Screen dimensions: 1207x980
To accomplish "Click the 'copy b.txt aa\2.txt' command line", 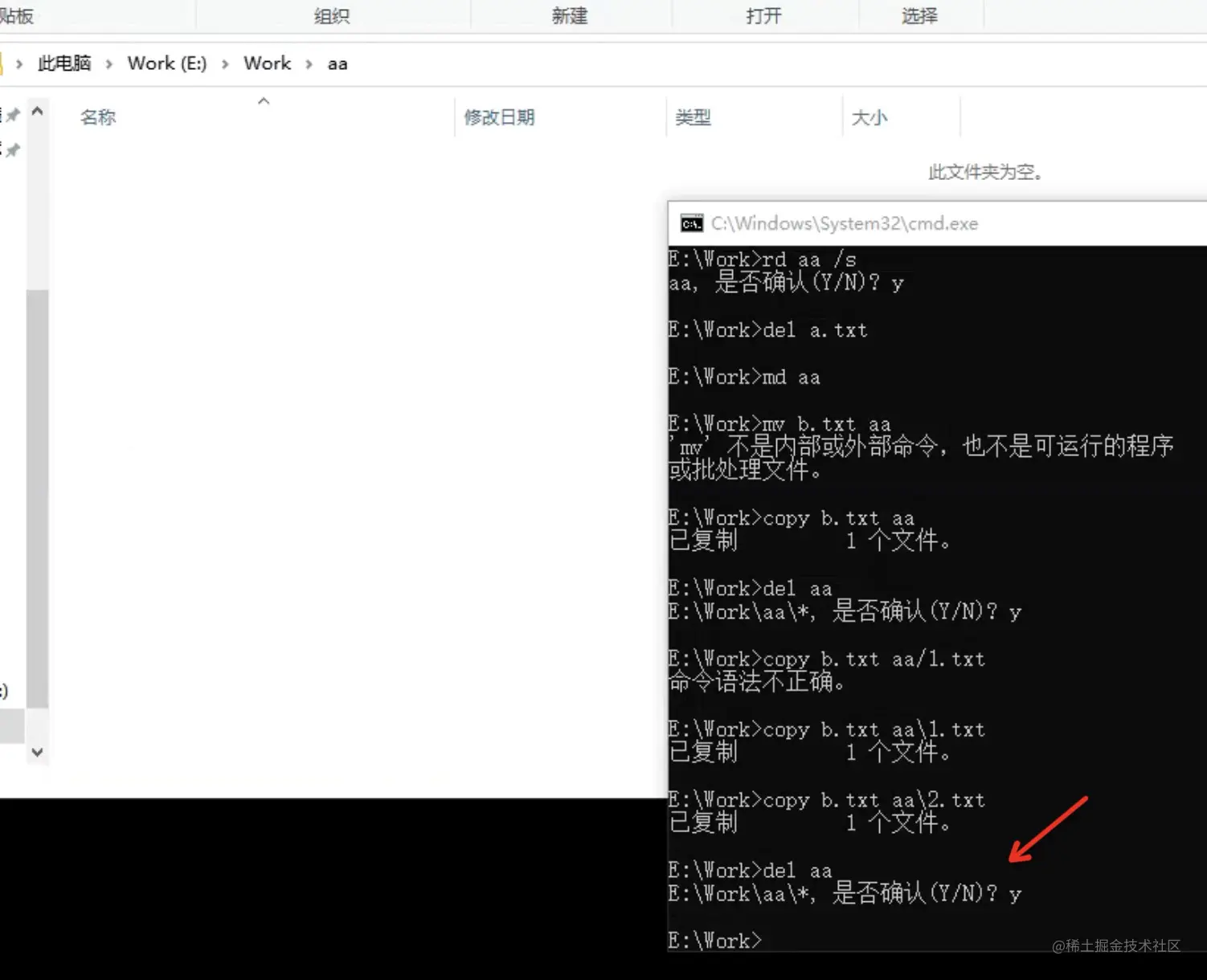I will tap(826, 801).
